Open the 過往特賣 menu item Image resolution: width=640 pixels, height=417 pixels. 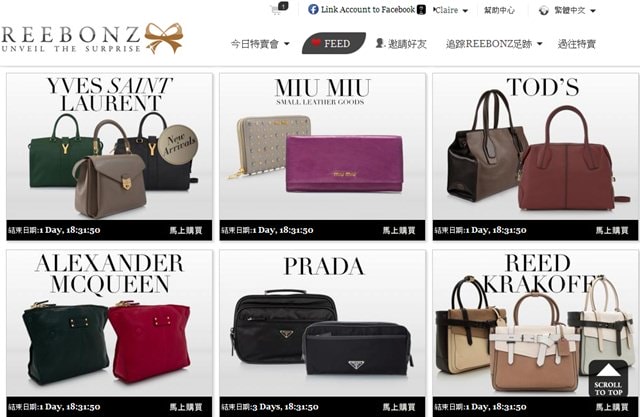(x=577, y=44)
